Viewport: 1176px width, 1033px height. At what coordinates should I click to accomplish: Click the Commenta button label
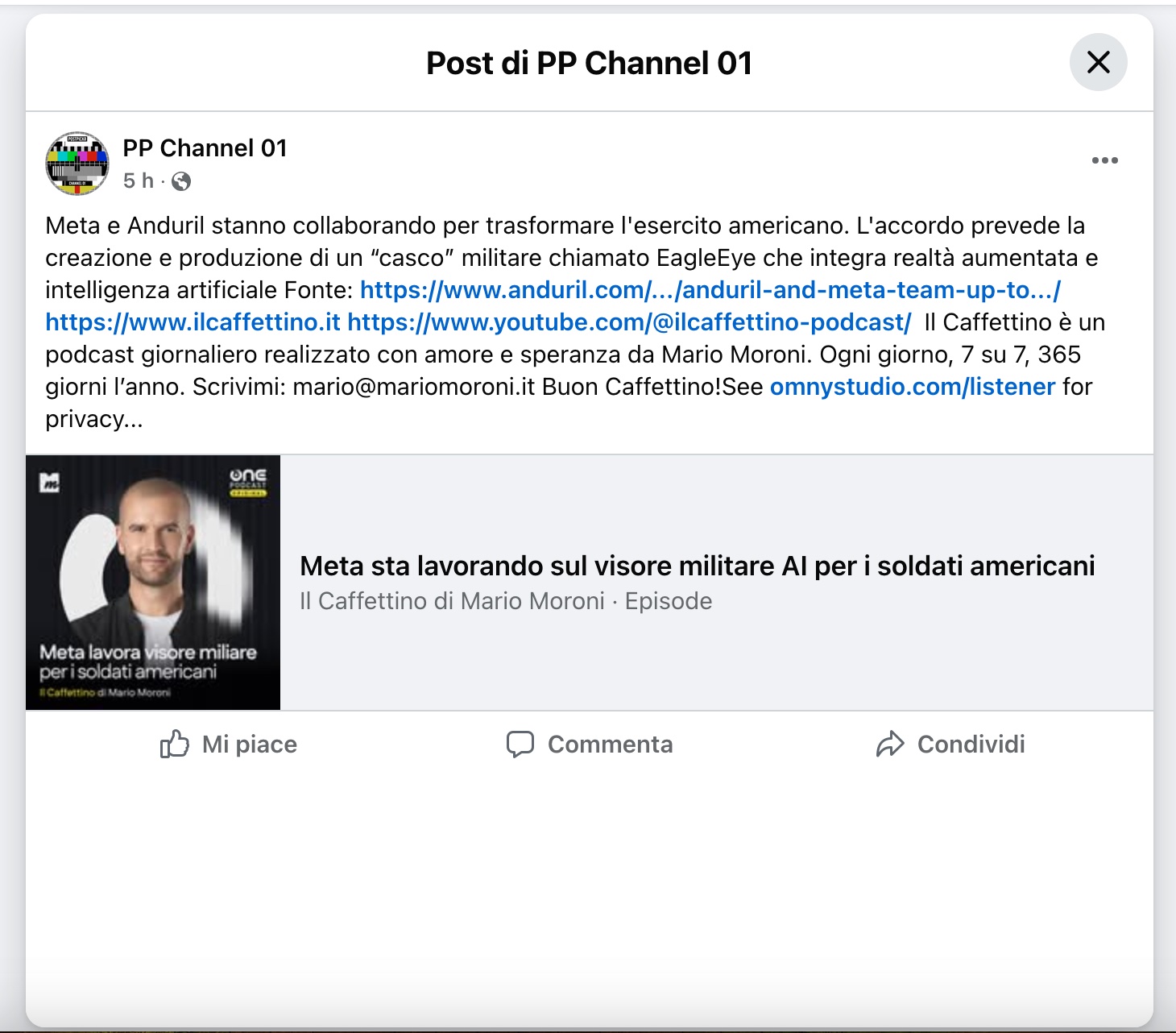(x=611, y=744)
